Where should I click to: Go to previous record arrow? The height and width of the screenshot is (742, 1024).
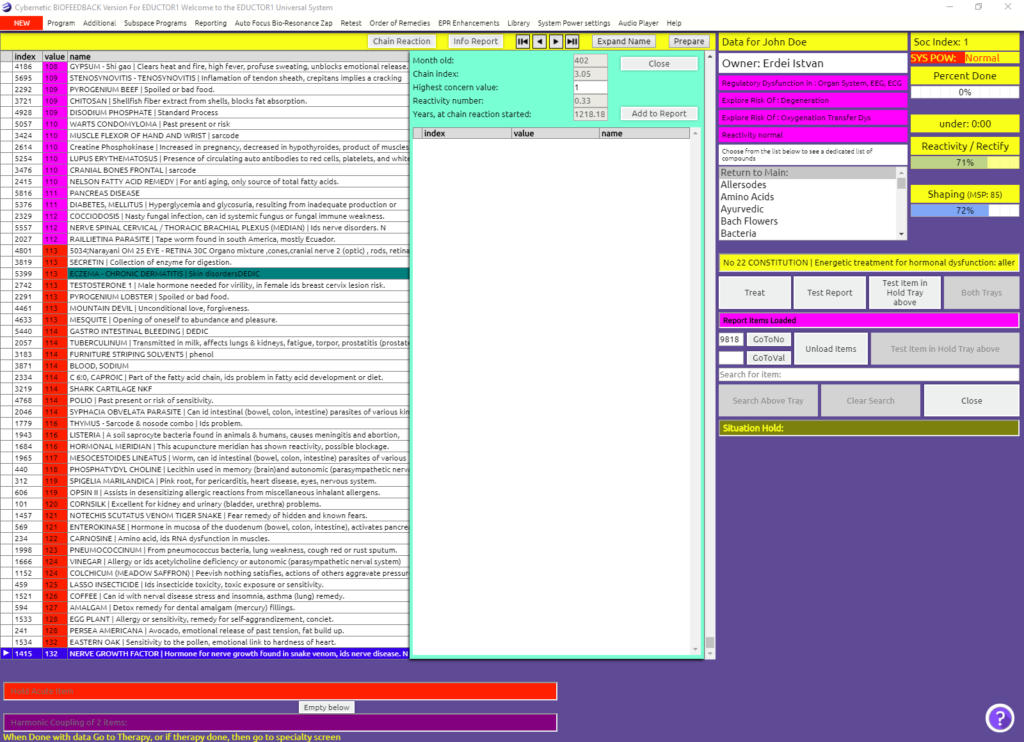click(x=539, y=42)
